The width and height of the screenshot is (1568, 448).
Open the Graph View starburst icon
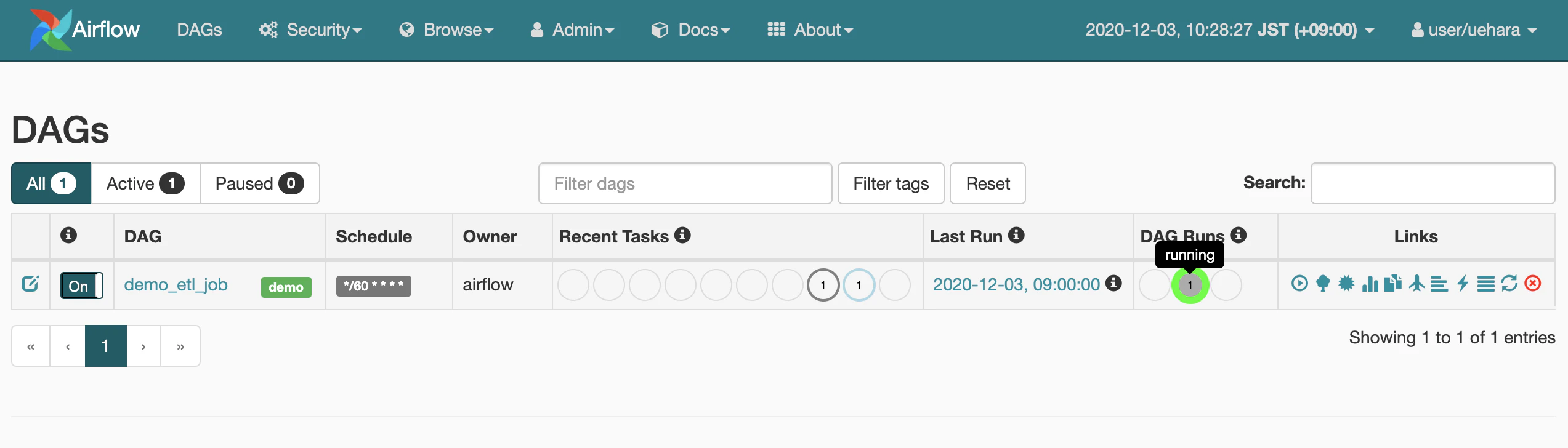coord(1346,284)
